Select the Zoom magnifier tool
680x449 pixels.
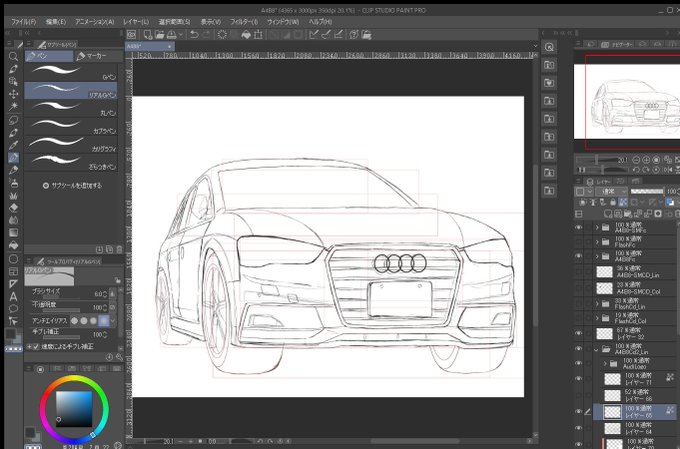(x=13, y=56)
